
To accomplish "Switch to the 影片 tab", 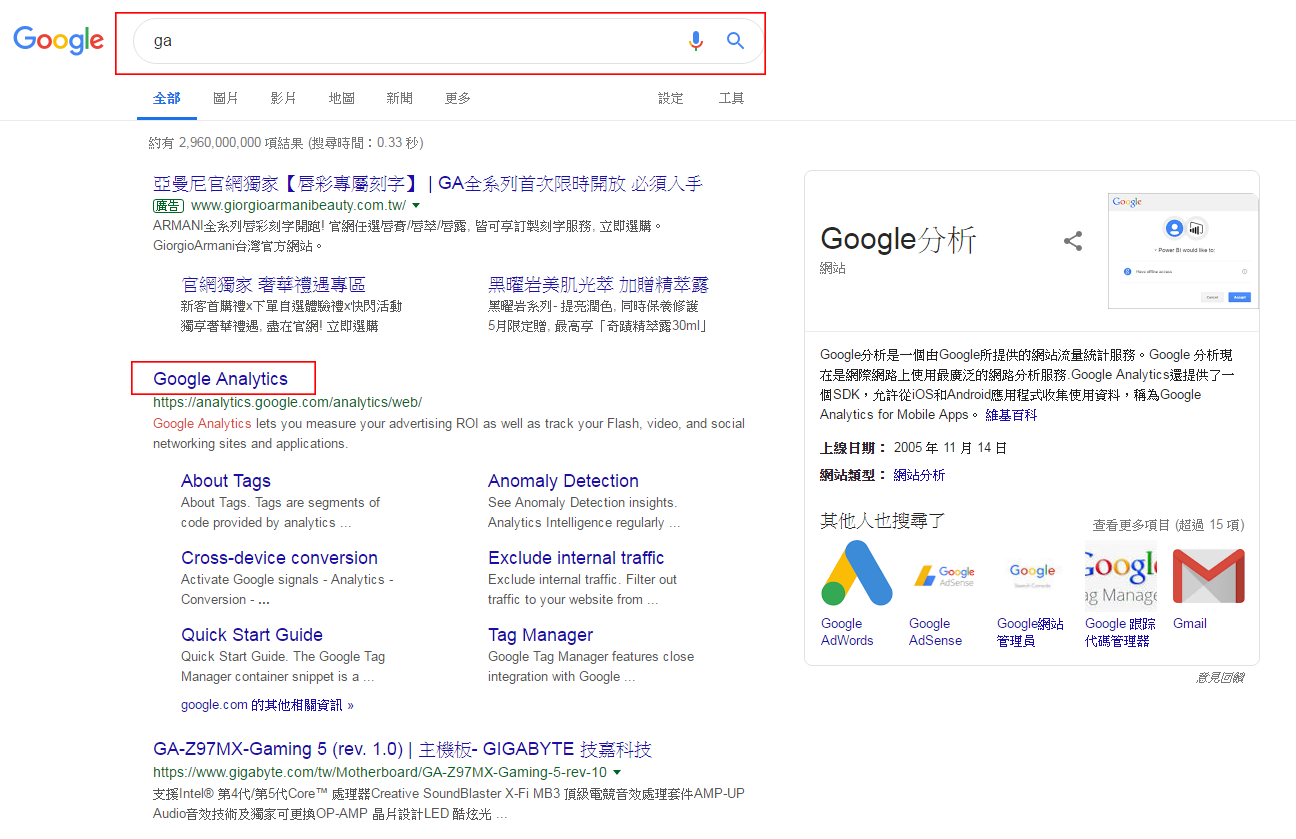I will click(x=284, y=98).
